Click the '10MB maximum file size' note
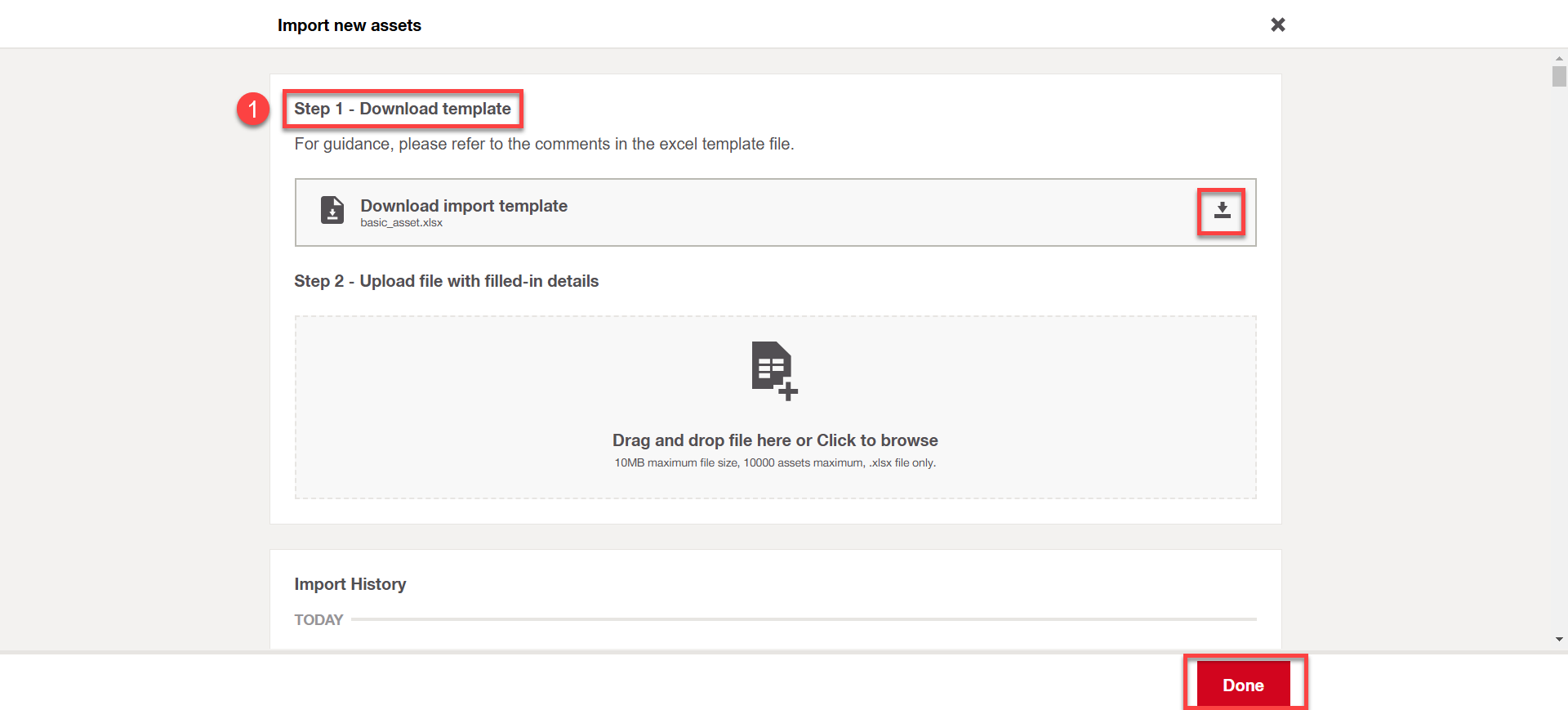The width and height of the screenshot is (1568, 710). click(x=775, y=463)
